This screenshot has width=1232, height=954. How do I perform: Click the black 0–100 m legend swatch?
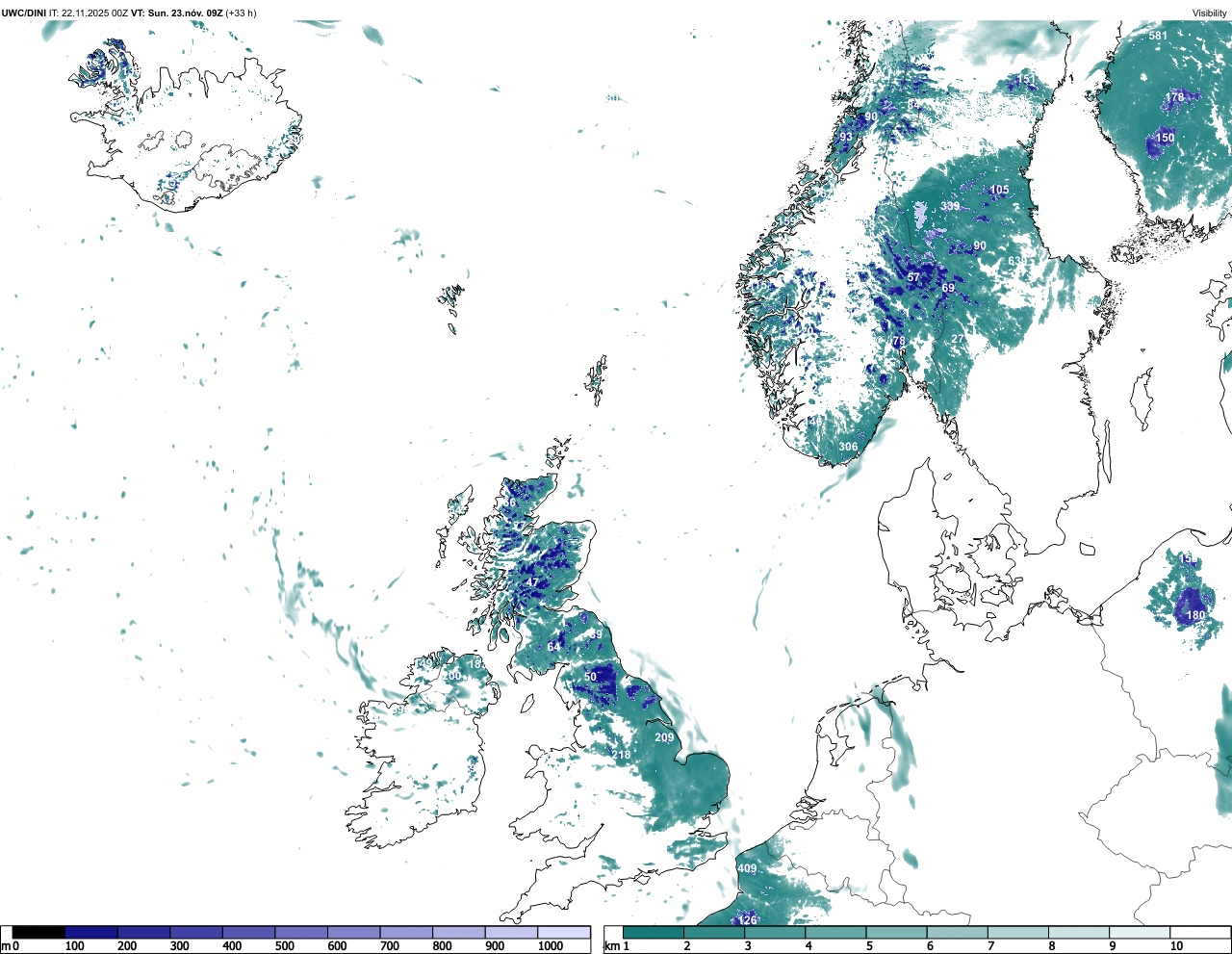coord(38,932)
